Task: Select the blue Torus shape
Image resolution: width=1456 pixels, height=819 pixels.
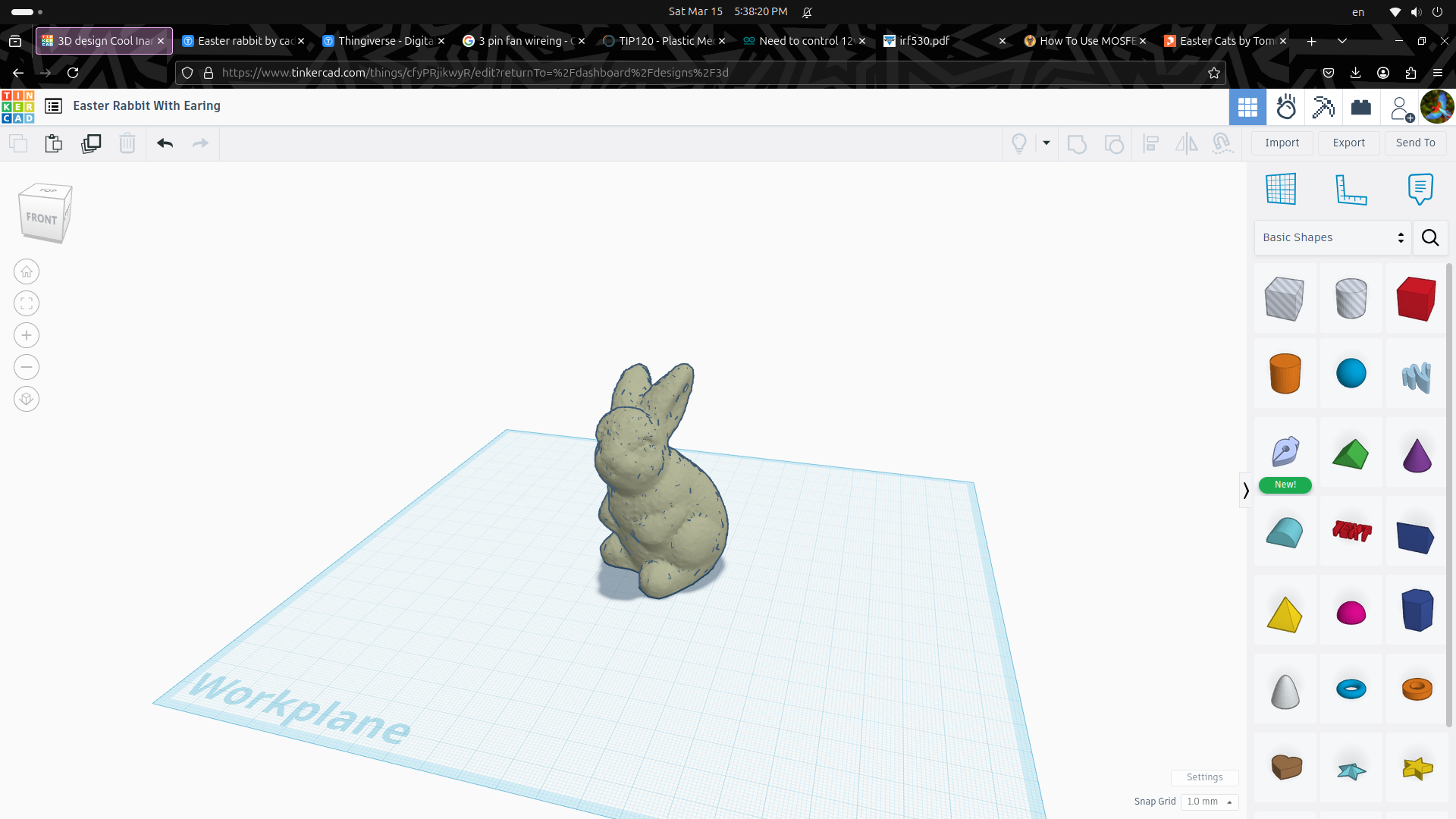Action: tap(1351, 689)
